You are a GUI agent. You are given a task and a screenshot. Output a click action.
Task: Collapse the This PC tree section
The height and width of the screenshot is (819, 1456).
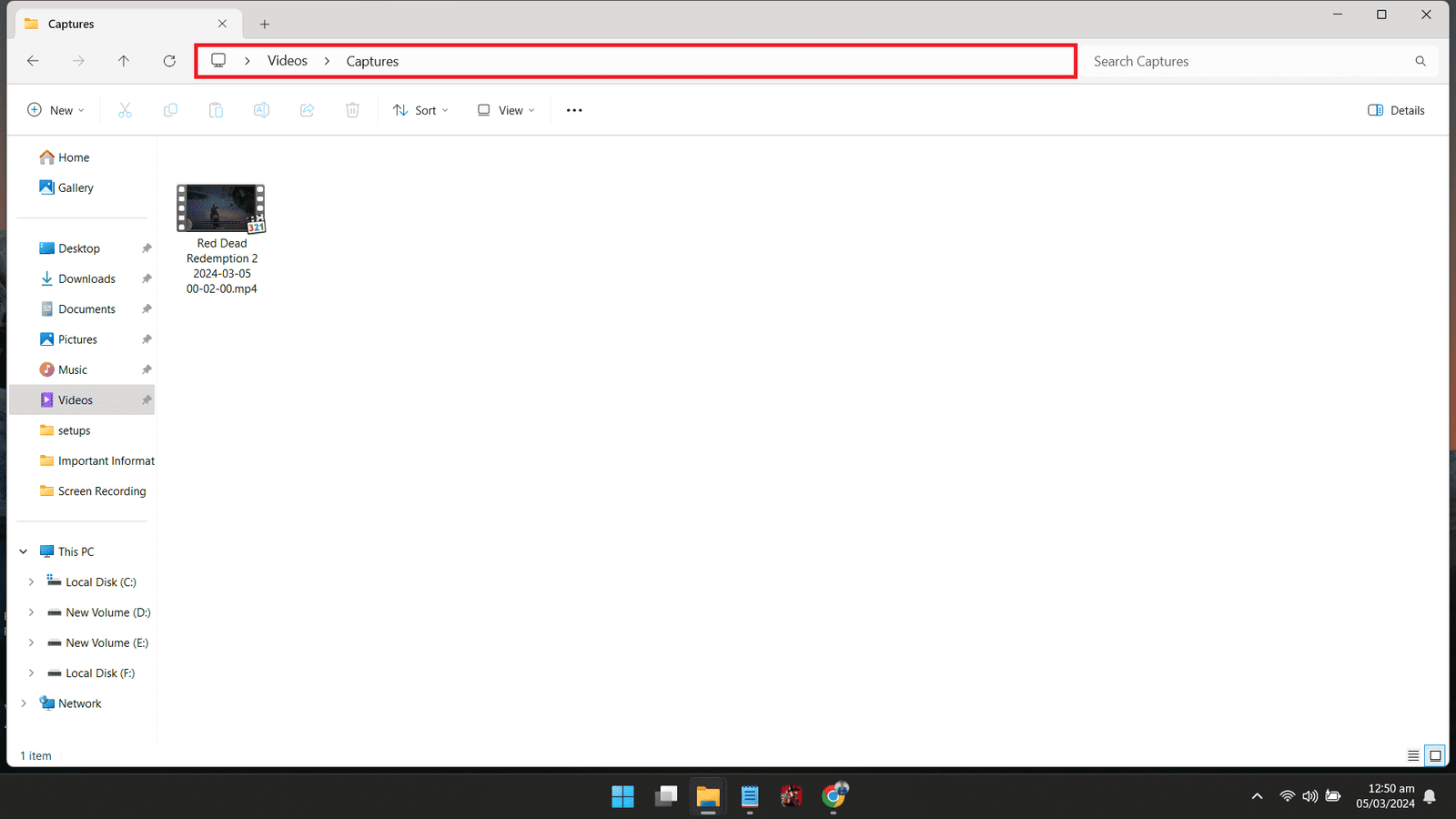(24, 551)
